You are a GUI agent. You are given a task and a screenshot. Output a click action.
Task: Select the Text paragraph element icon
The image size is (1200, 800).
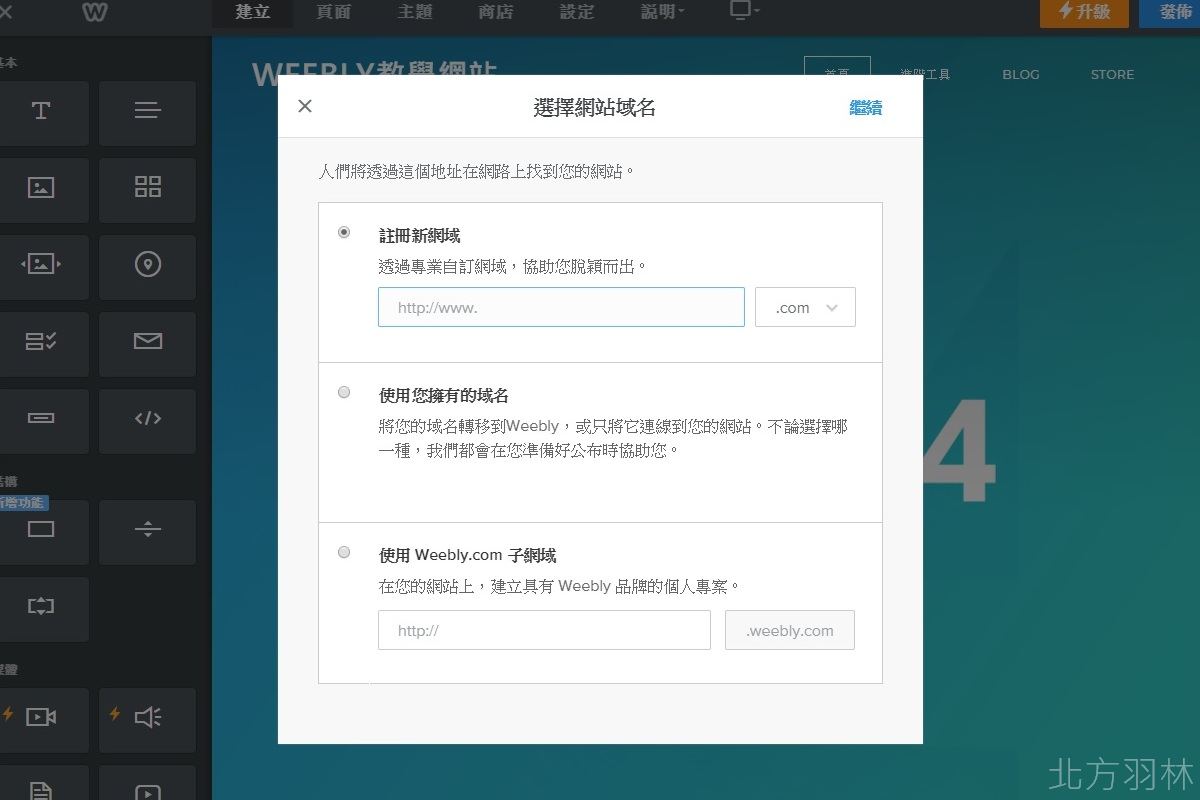(x=147, y=111)
